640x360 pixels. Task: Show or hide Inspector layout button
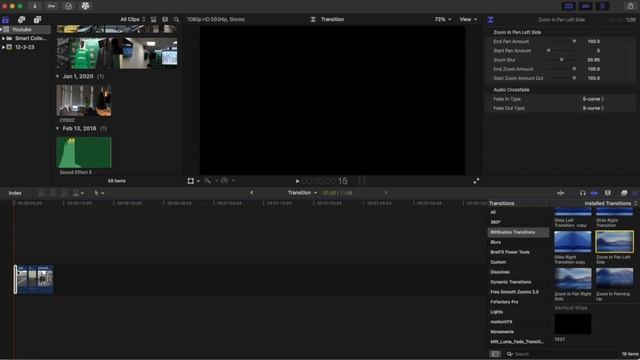pos(602,6)
